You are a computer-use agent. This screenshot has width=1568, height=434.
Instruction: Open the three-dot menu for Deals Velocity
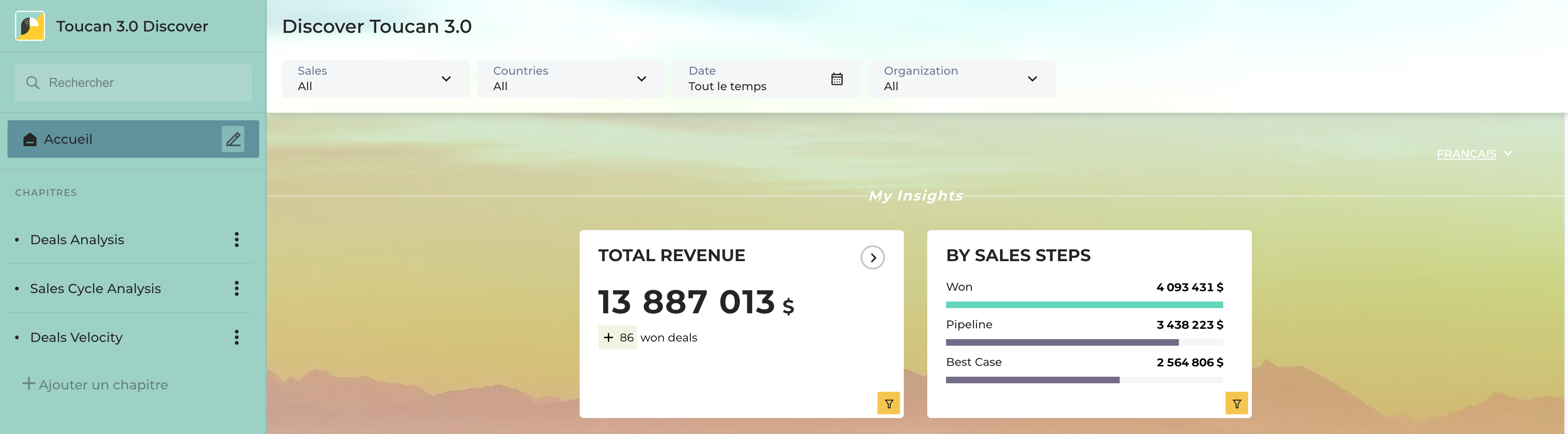237,337
